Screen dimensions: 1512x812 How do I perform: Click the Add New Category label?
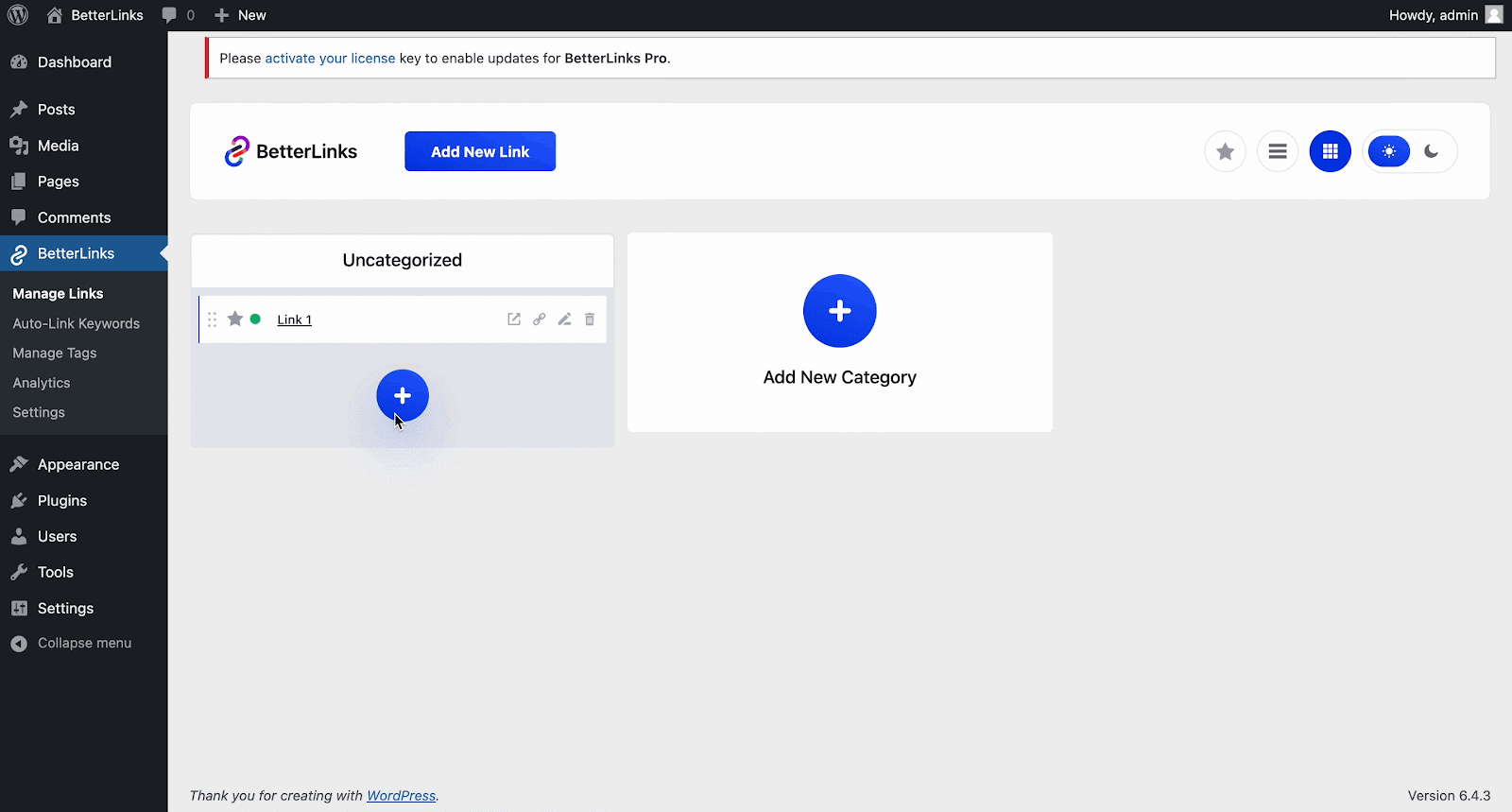[x=840, y=377]
